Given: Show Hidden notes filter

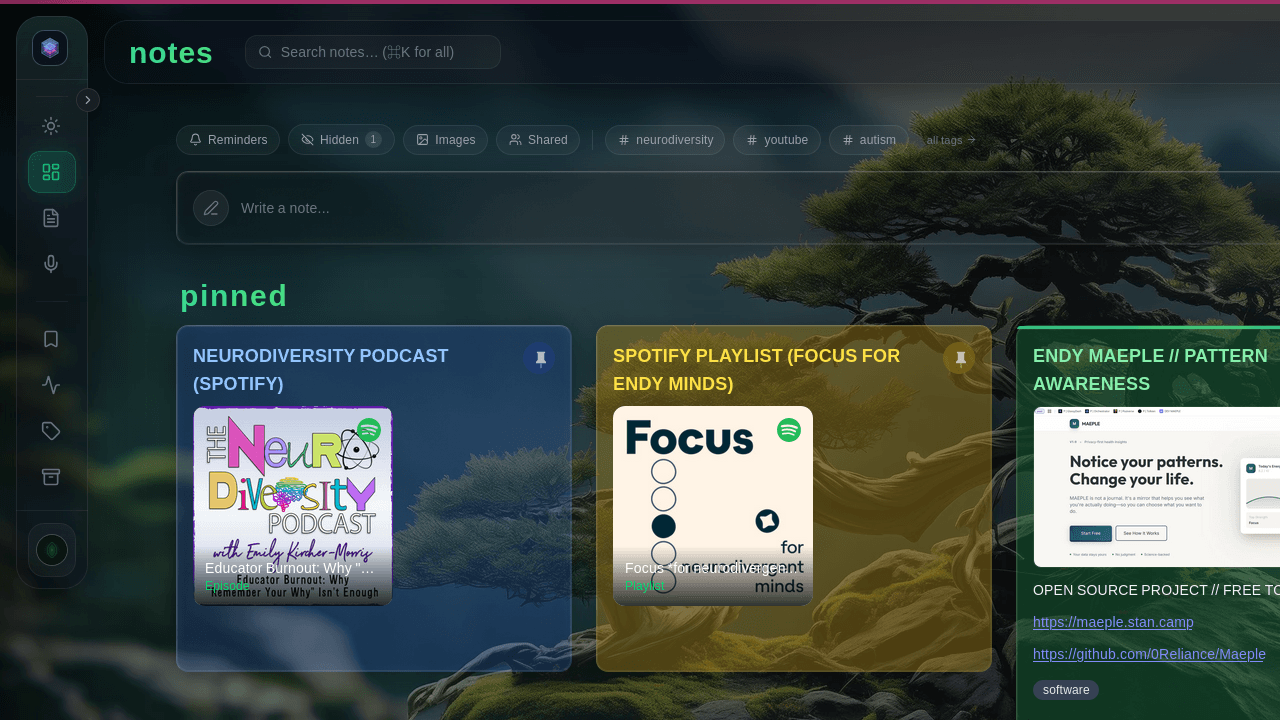Looking at the screenshot, I should point(341,140).
